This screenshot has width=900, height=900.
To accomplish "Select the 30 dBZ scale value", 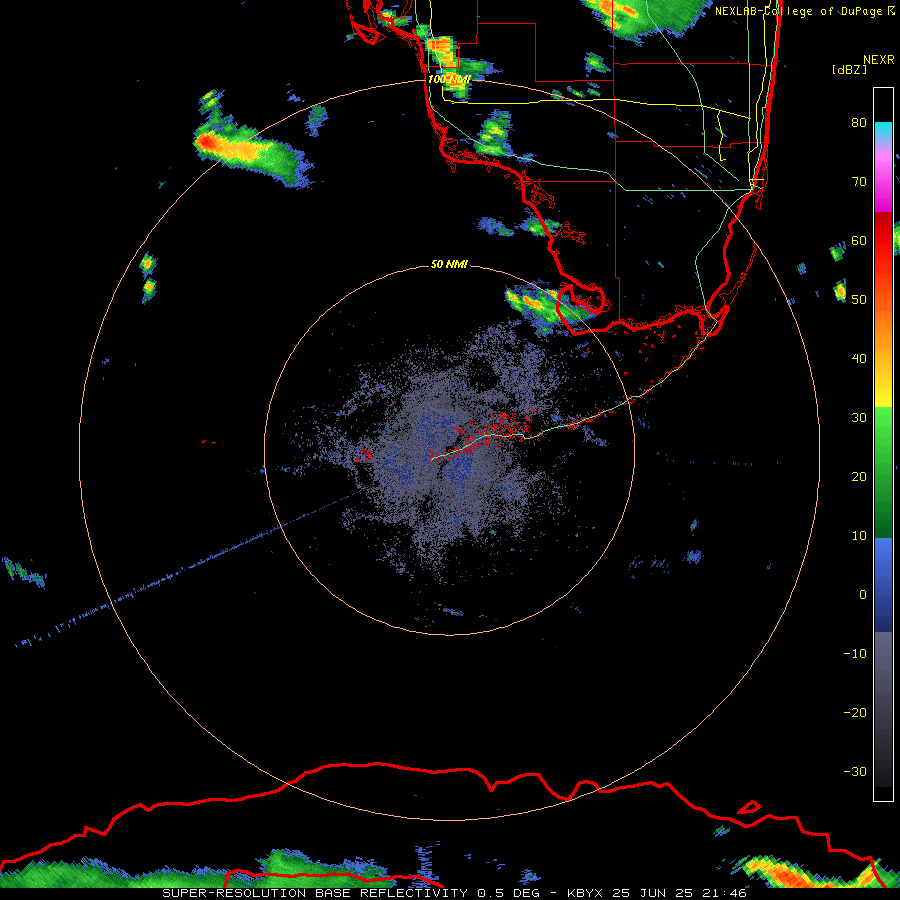I will coord(859,417).
